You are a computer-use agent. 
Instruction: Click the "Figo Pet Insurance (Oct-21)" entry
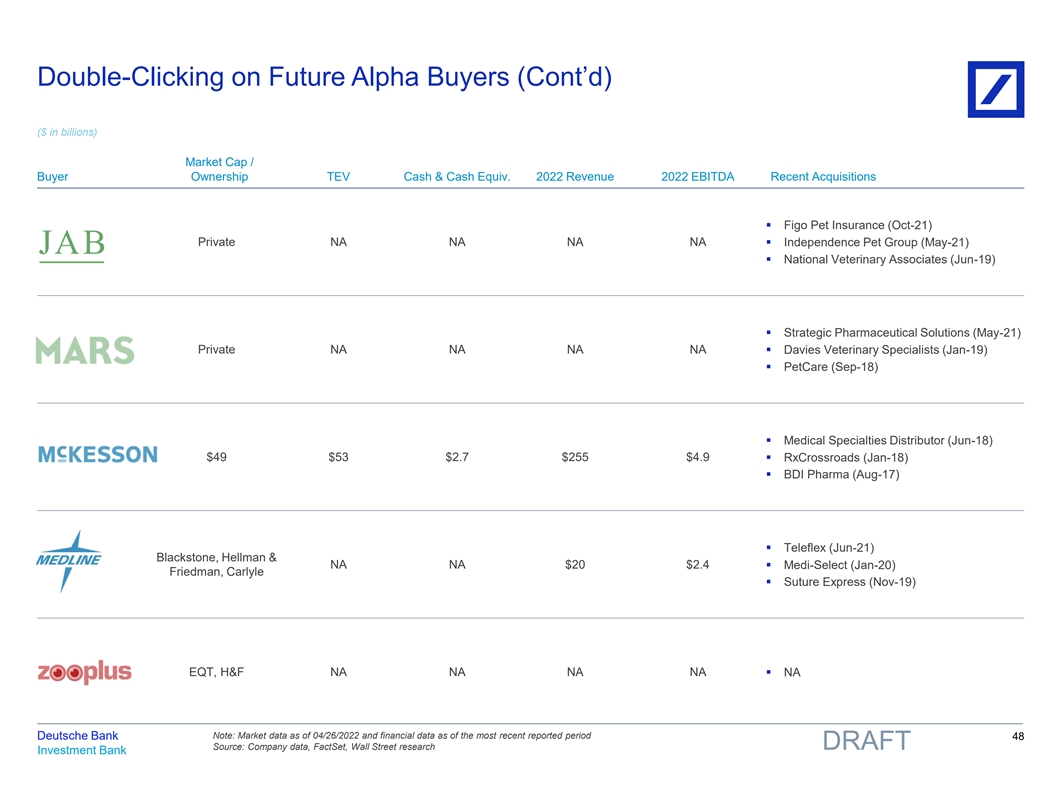pyautogui.click(x=858, y=224)
